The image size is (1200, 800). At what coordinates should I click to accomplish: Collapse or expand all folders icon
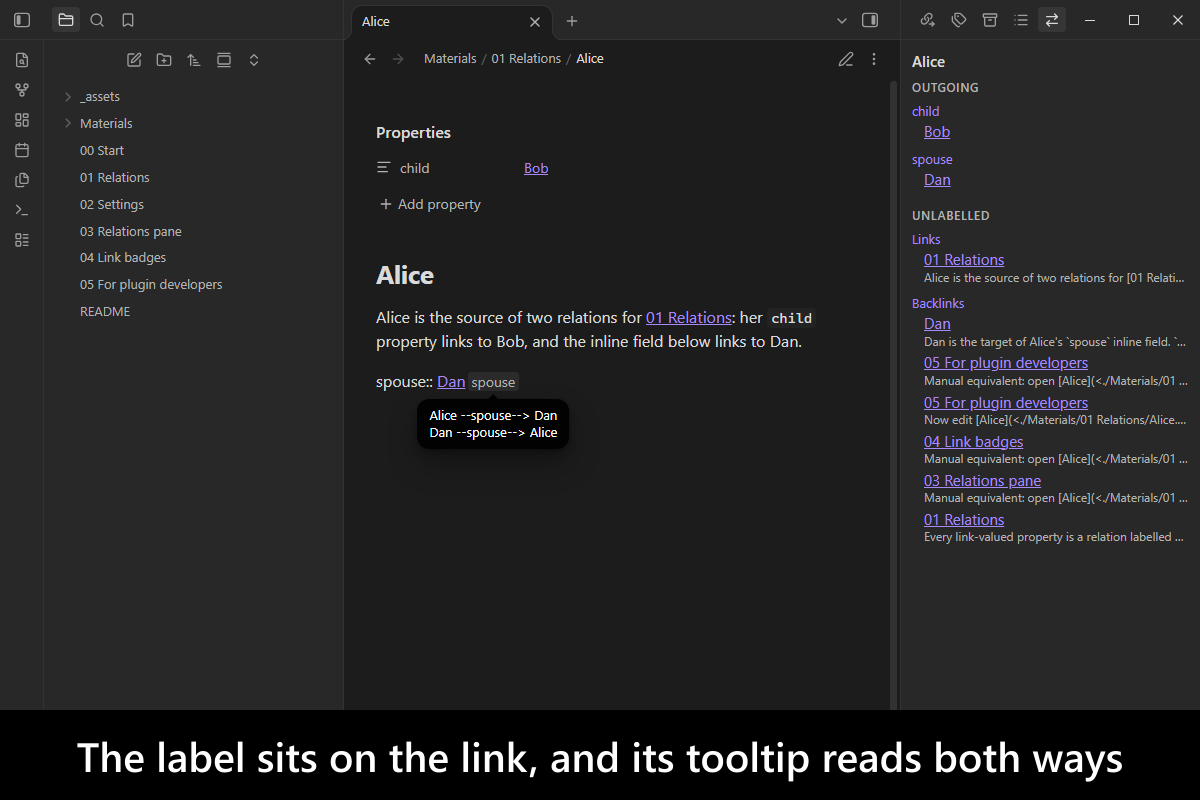tap(254, 60)
